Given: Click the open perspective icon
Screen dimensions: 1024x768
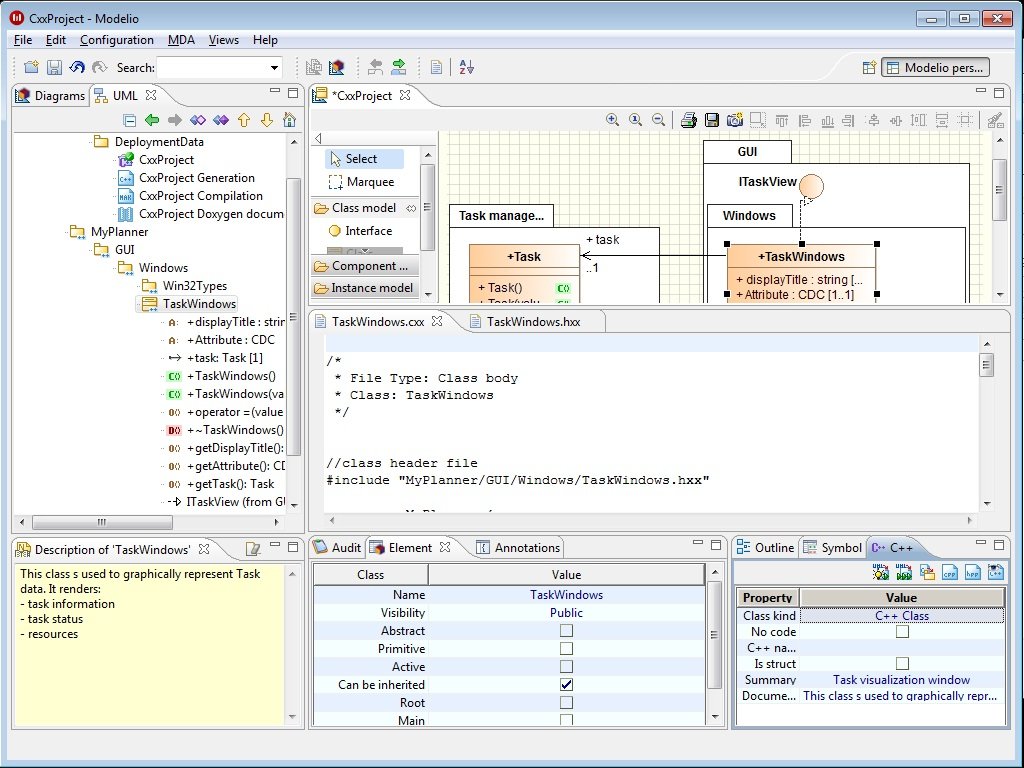Looking at the screenshot, I should (x=869, y=67).
